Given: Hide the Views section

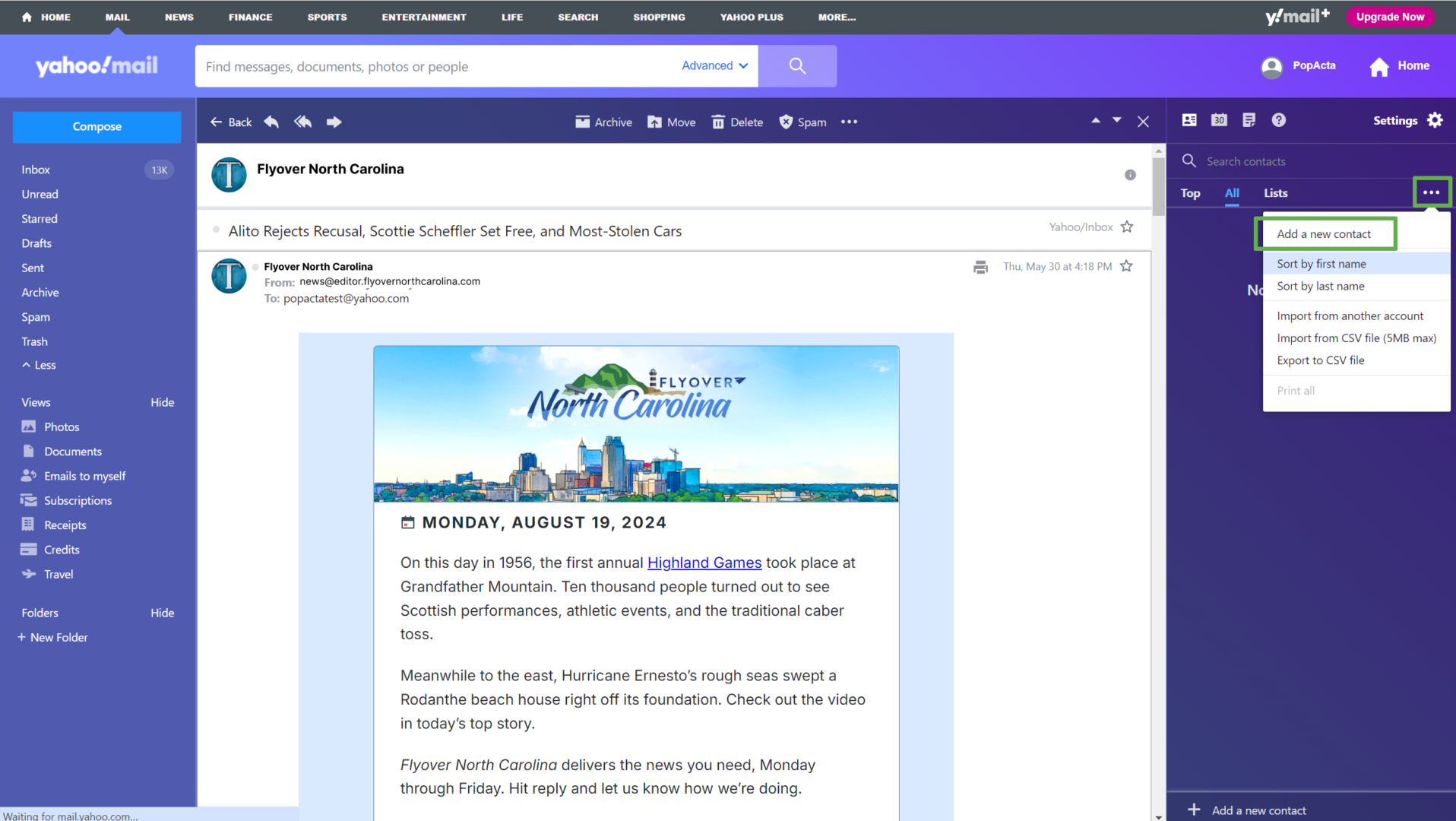Looking at the screenshot, I should click(162, 402).
